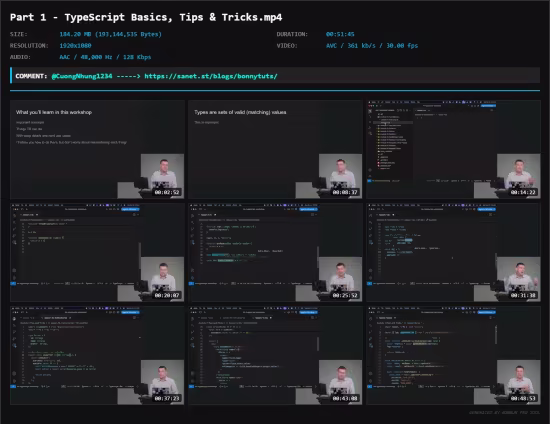Open the thumbnail stamped 00:20:07
This screenshot has height=424, width=550.
pyautogui.click(x=97, y=253)
